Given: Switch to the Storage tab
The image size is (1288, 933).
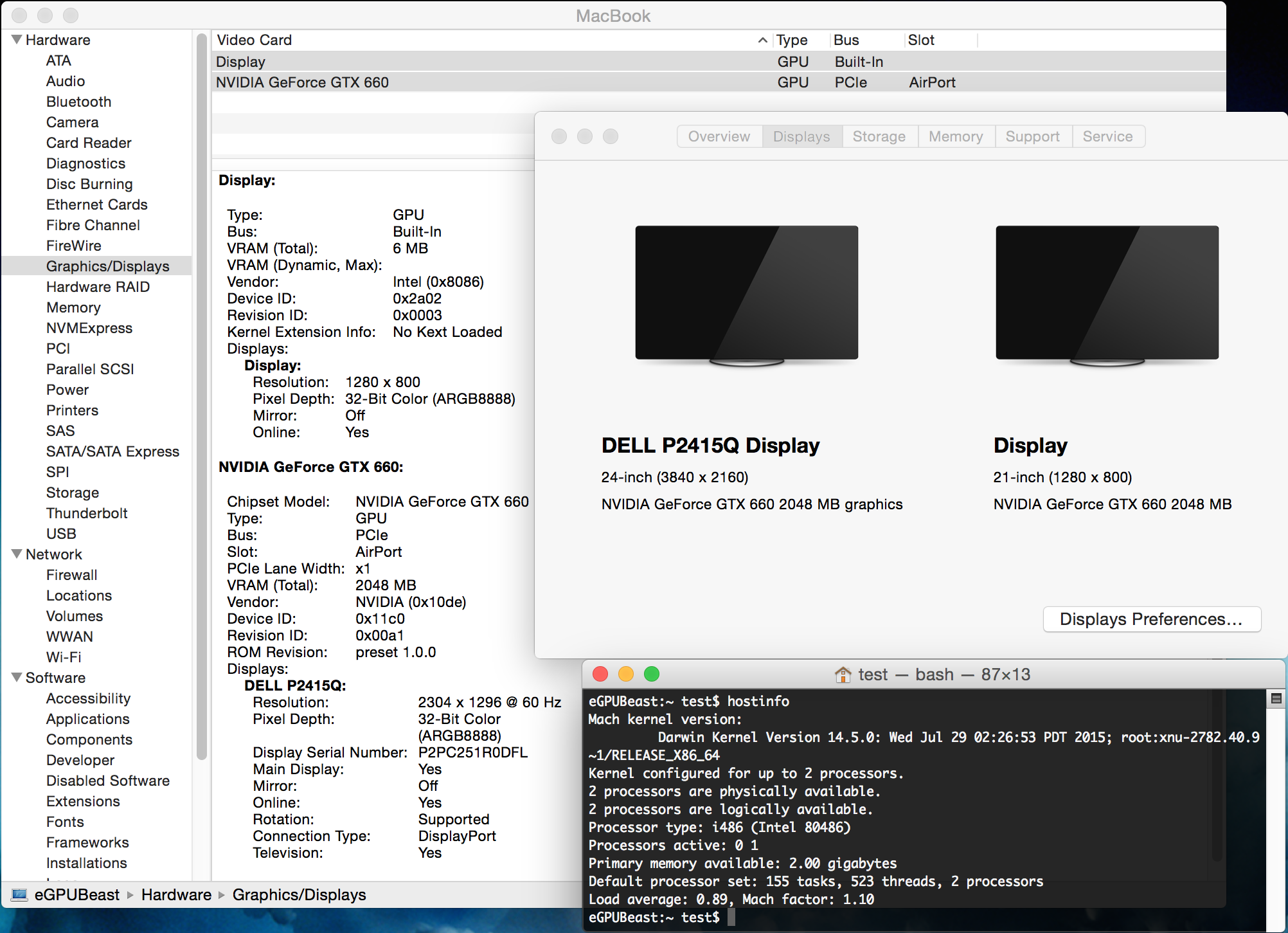Looking at the screenshot, I should tap(879, 136).
